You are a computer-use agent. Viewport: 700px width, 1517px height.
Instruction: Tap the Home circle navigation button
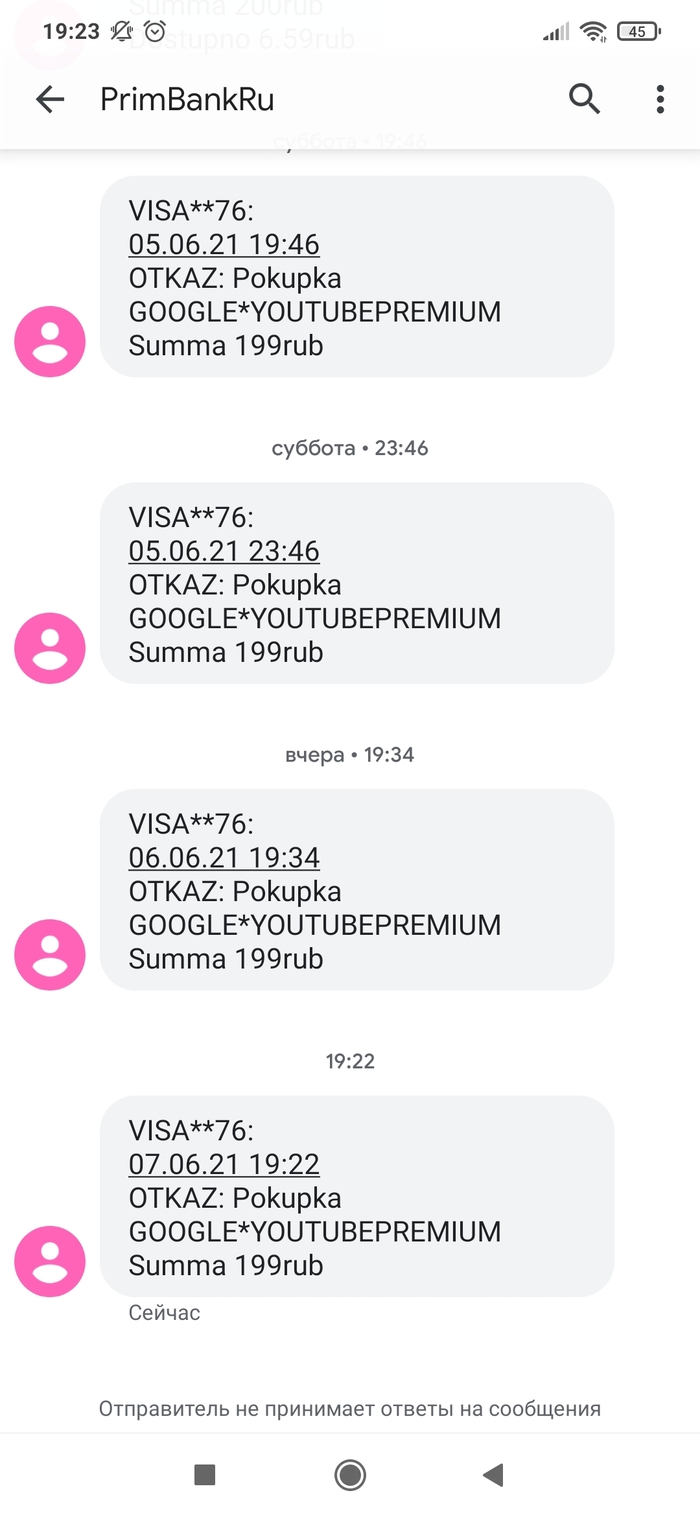pyautogui.click(x=350, y=1475)
